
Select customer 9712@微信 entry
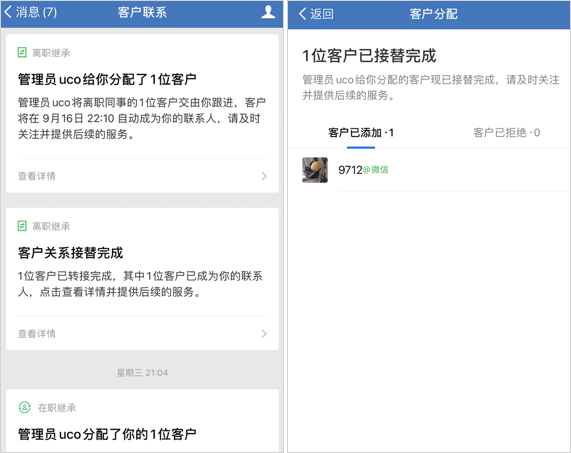click(x=429, y=170)
